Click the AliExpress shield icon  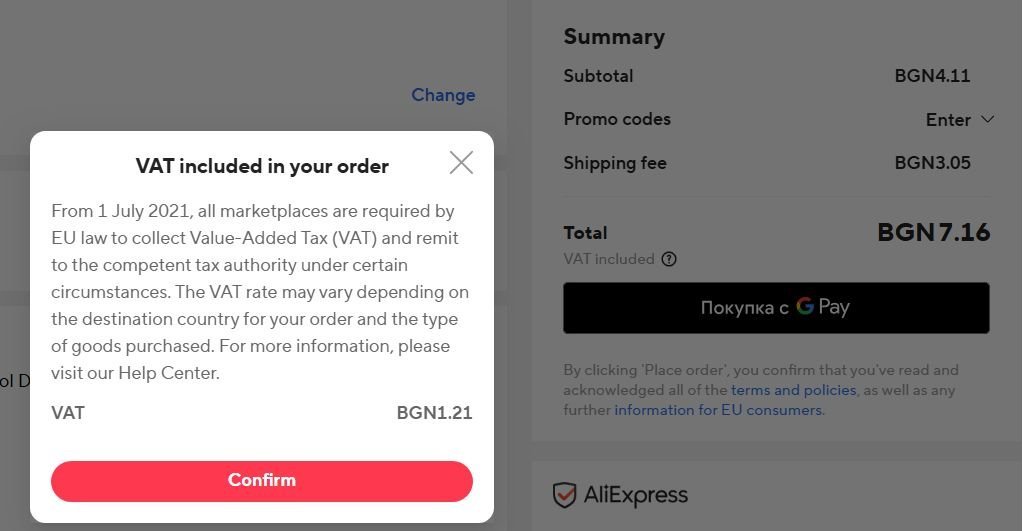click(565, 494)
